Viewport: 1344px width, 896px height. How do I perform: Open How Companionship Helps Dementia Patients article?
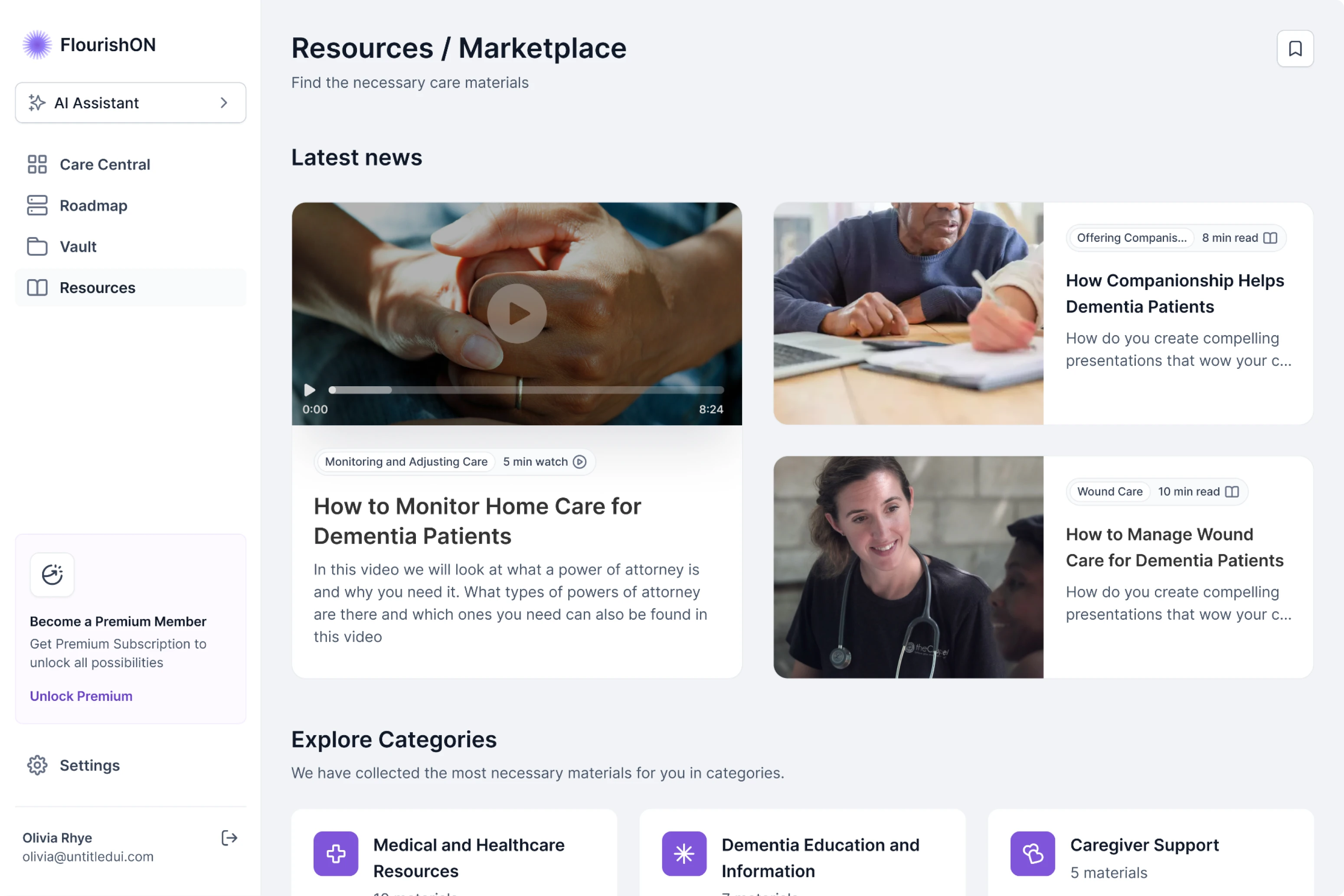tap(1175, 294)
